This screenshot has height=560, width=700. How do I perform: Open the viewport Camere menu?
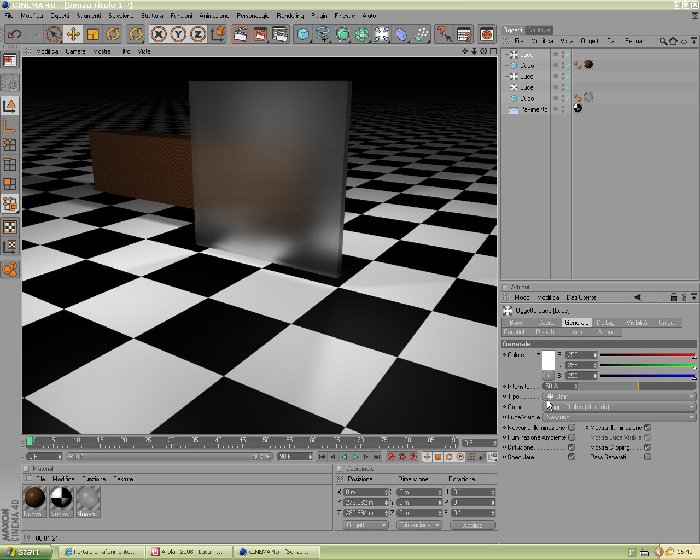(75, 51)
